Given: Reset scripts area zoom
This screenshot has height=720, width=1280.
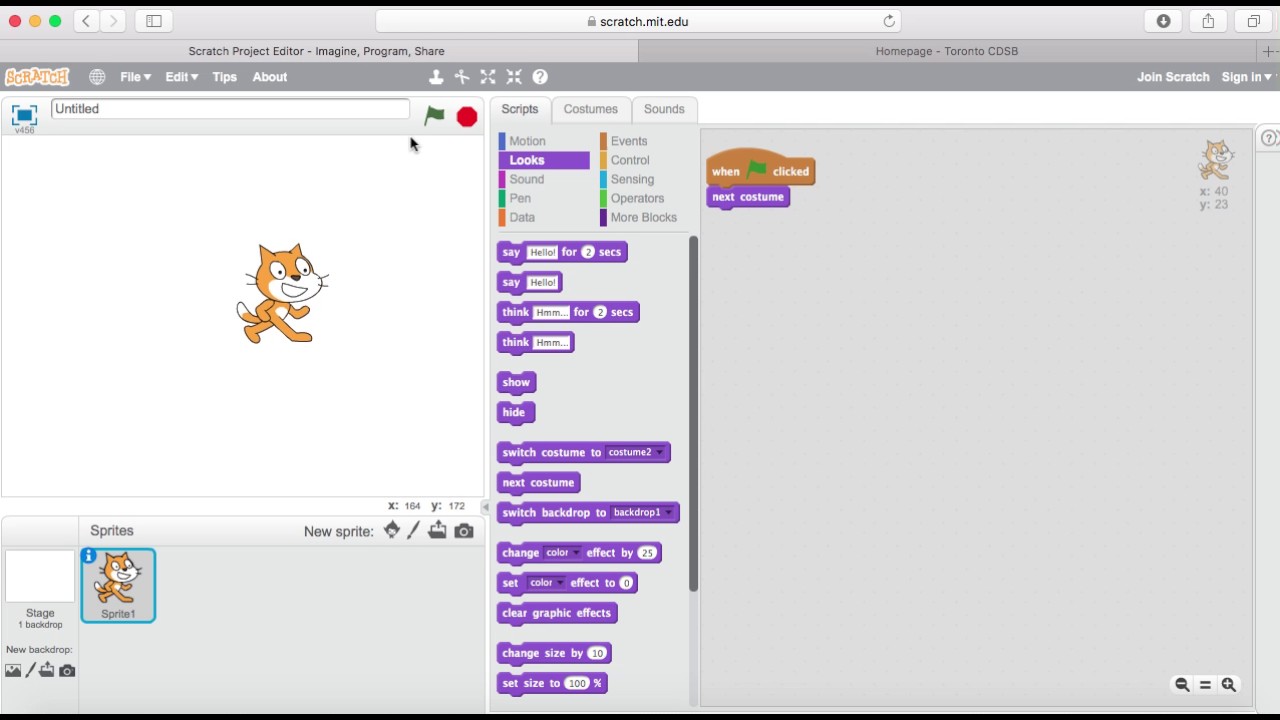Looking at the screenshot, I should [1205, 685].
